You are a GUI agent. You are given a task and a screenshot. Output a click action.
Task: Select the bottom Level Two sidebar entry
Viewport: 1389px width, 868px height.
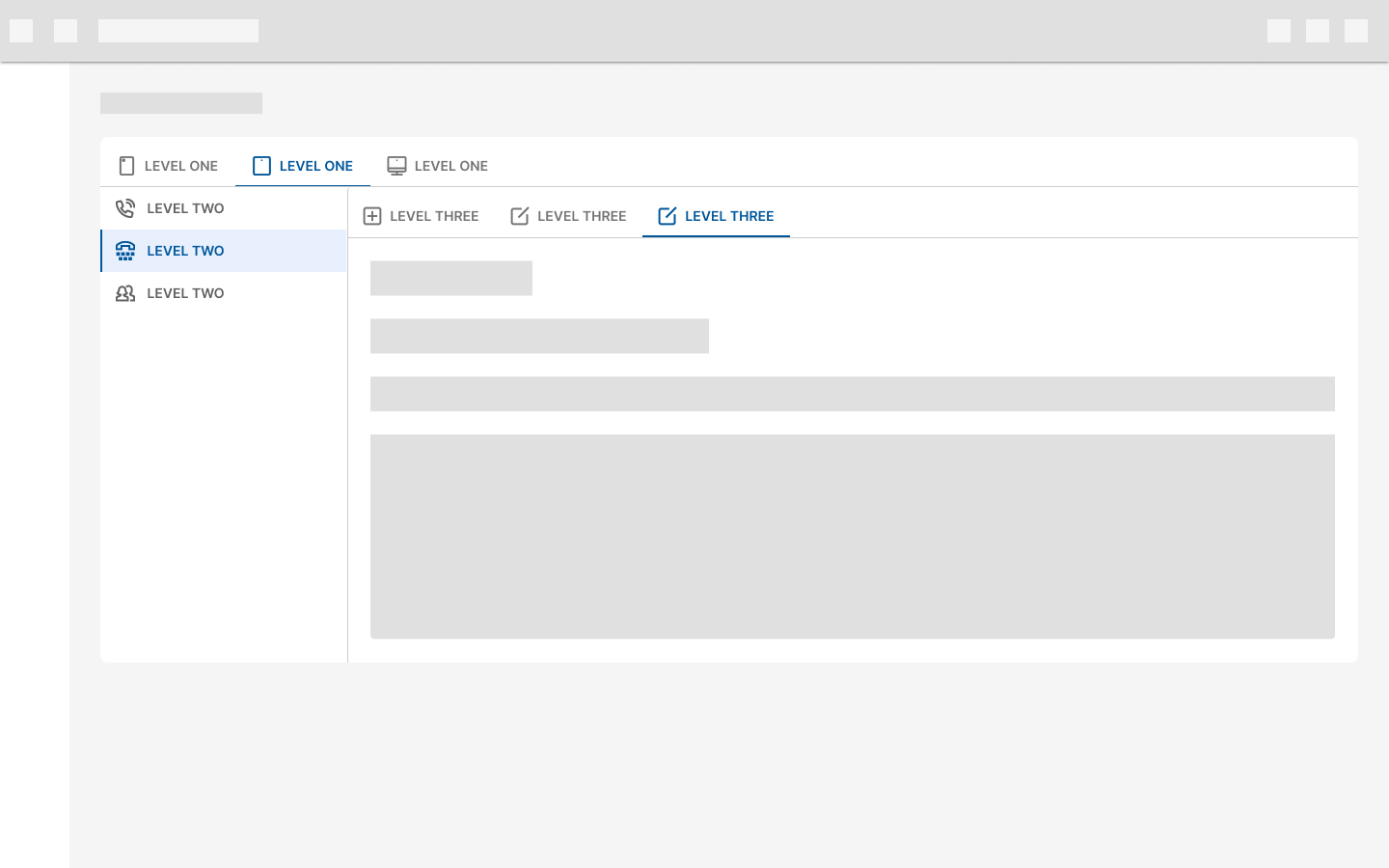click(x=185, y=292)
